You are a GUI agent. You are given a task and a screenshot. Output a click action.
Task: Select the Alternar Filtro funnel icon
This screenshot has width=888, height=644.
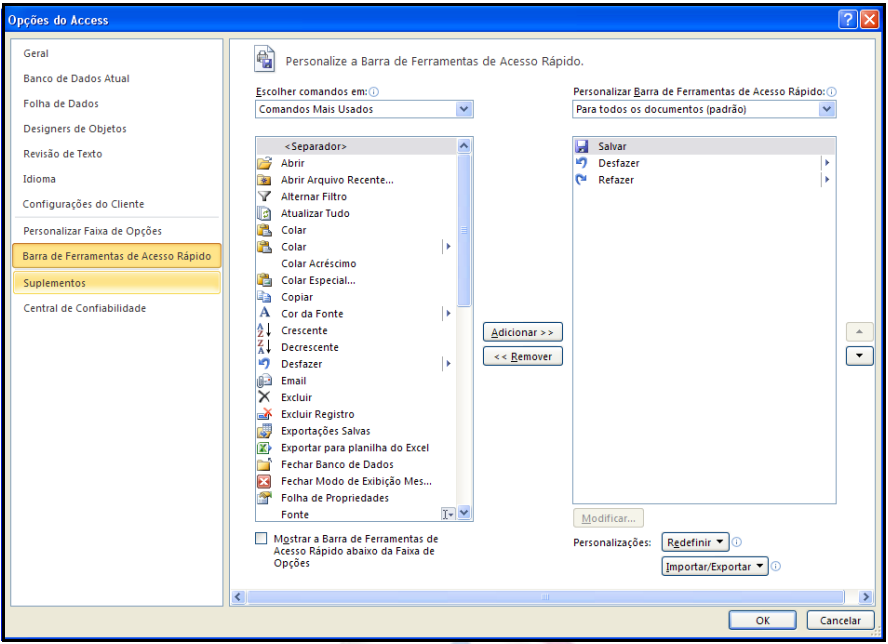(265, 197)
